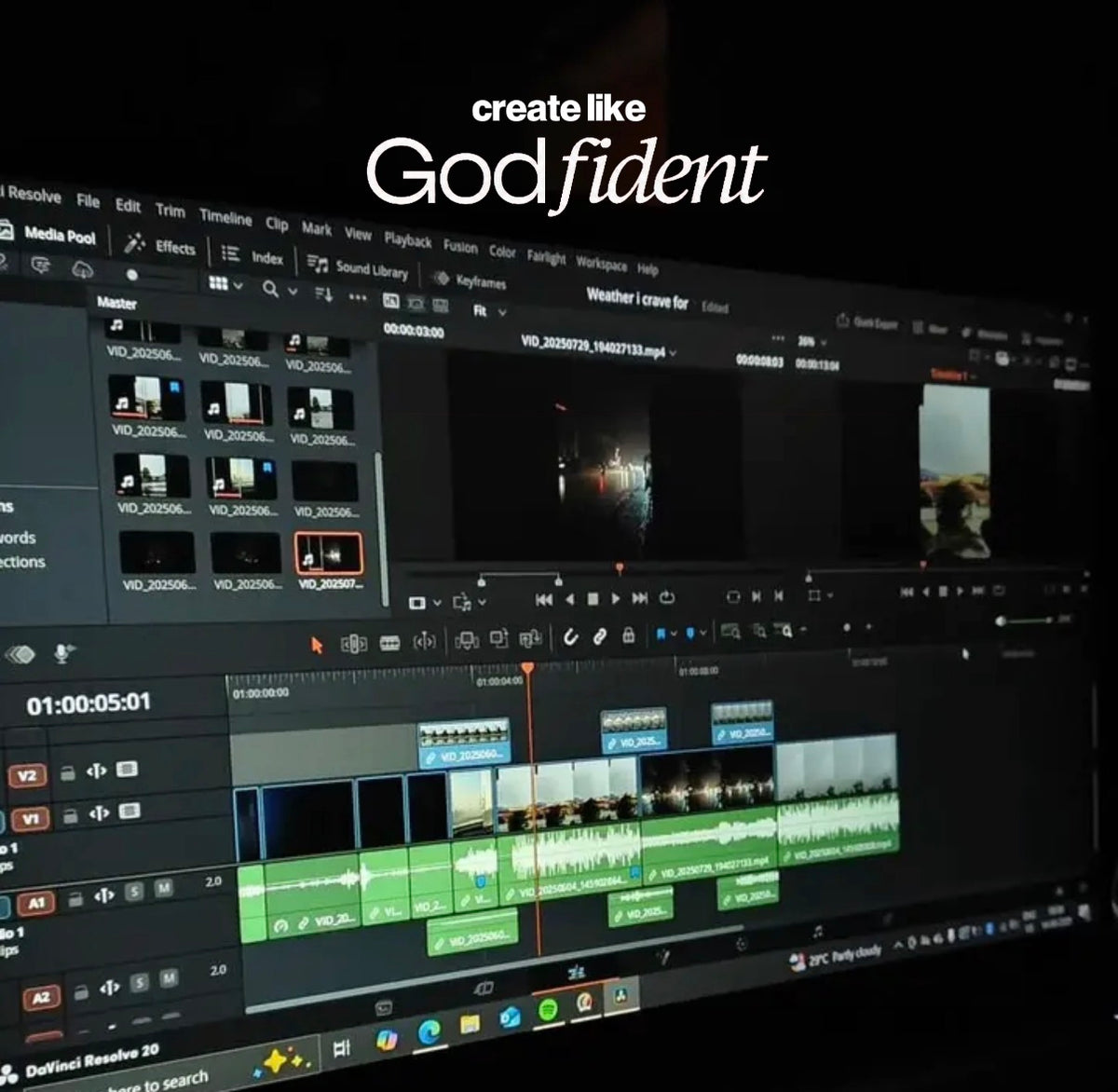Screen dimensions: 1118x1092
Task: Open the Media Pool panel
Action: pos(48,235)
